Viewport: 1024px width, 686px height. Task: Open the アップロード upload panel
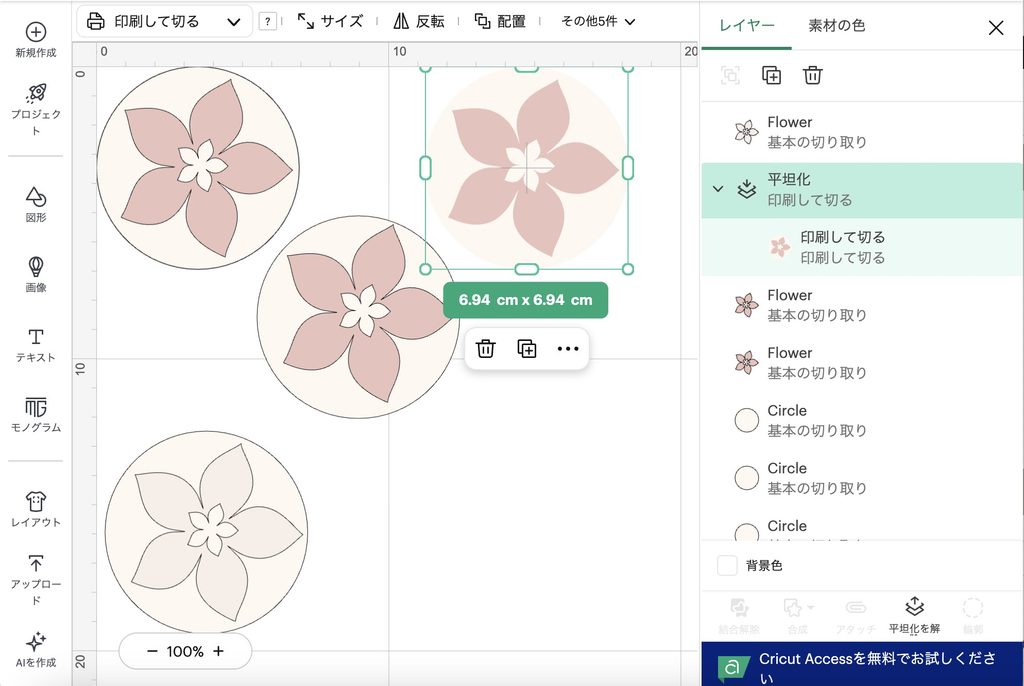(x=35, y=580)
